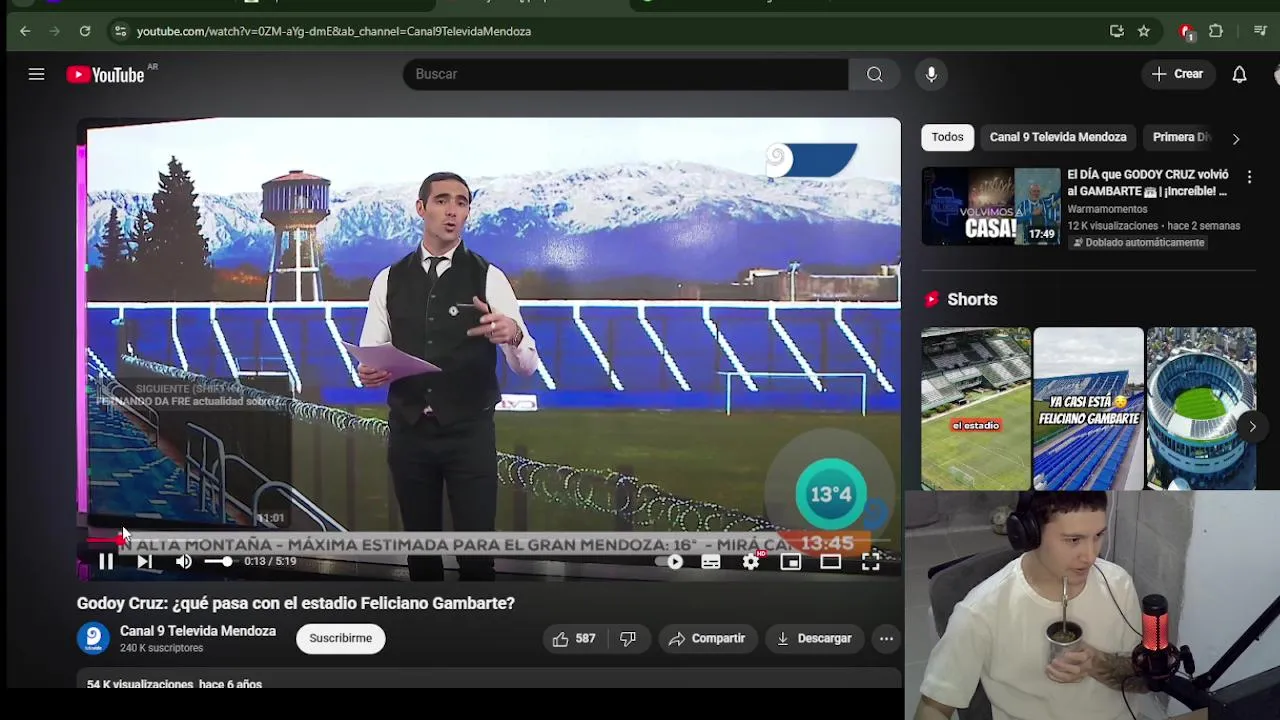The width and height of the screenshot is (1280, 720).
Task: Select the Primera Di chip
Action: [1181, 137]
